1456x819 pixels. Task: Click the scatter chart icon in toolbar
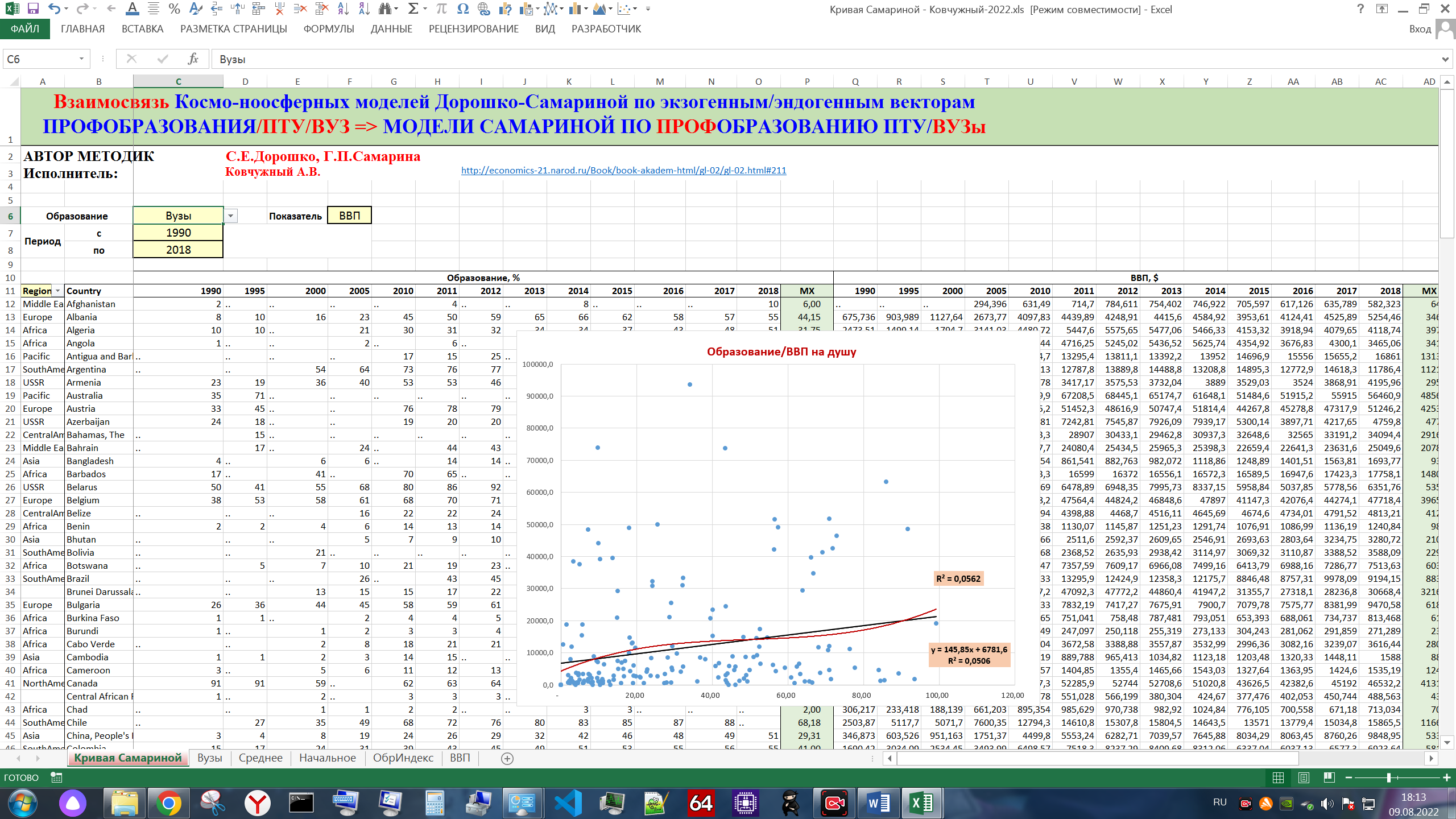[x=624, y=9]
